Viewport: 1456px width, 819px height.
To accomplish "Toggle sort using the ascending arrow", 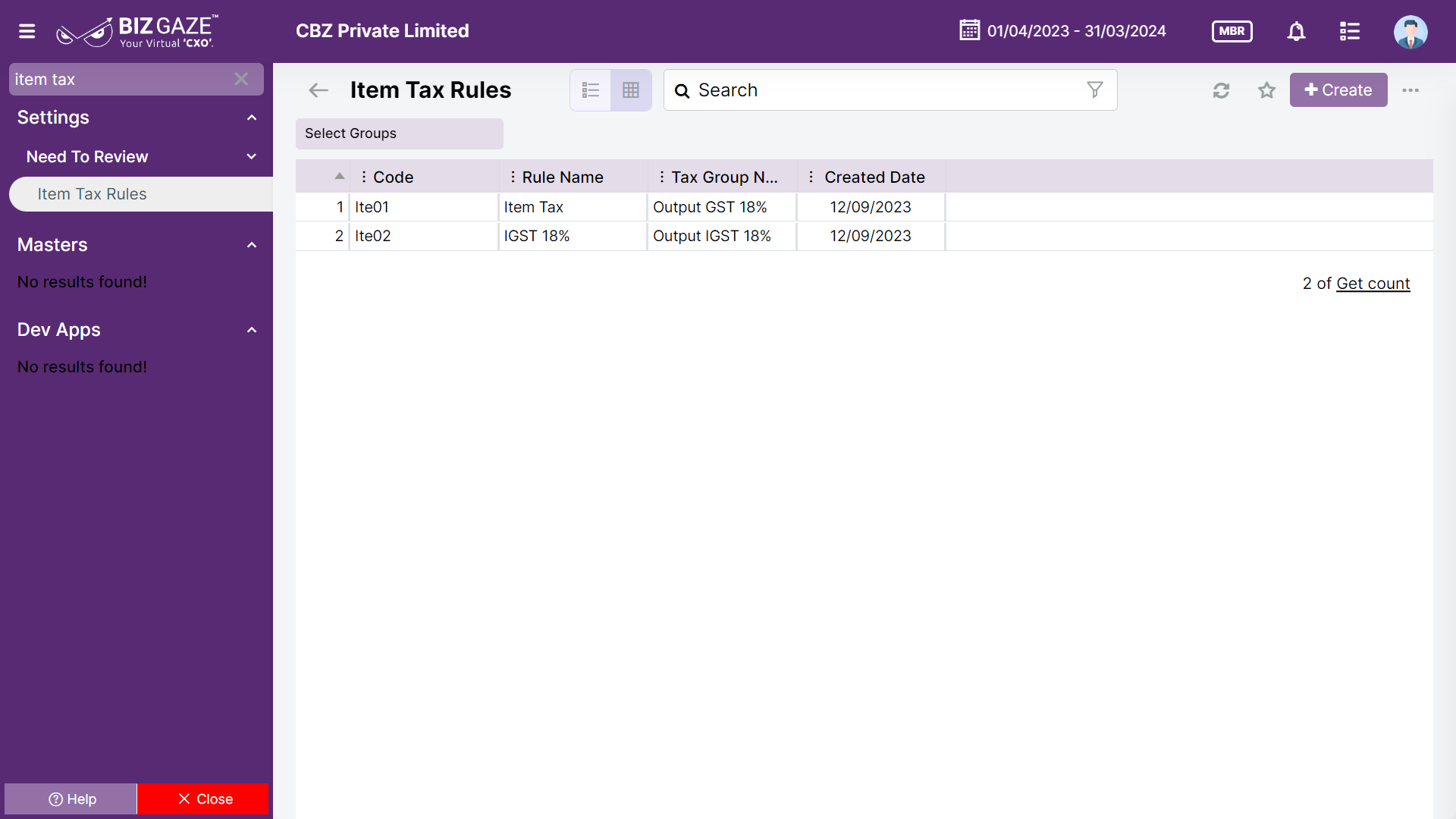I will tap(340, 176).
